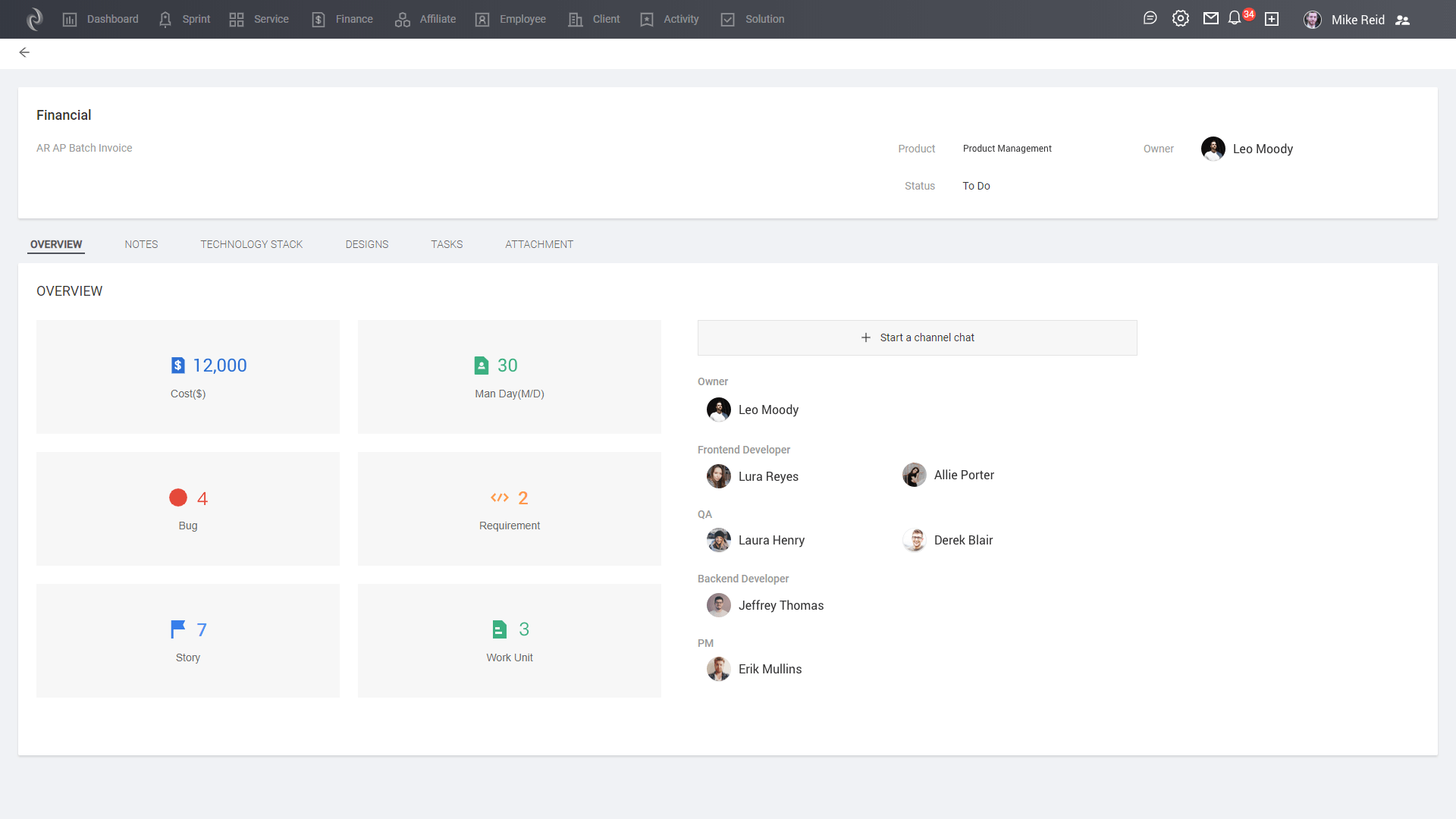Click Start a channel chat button
Image resolution: width=1456 pixels, height=819 pixels.
click(917, 337)
